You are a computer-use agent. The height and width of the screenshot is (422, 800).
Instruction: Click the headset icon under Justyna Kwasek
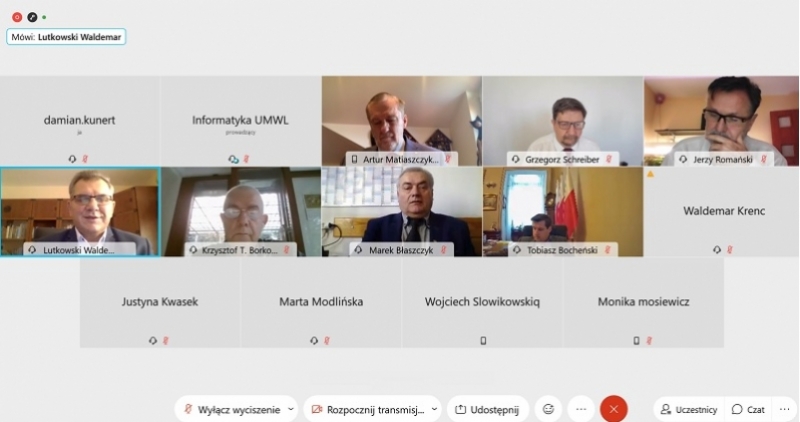coord(153,341)
